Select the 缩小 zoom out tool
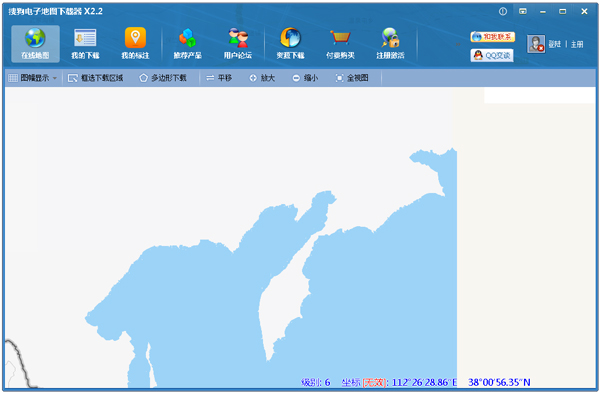Viewport: 600px width, 393px height. 305,78
